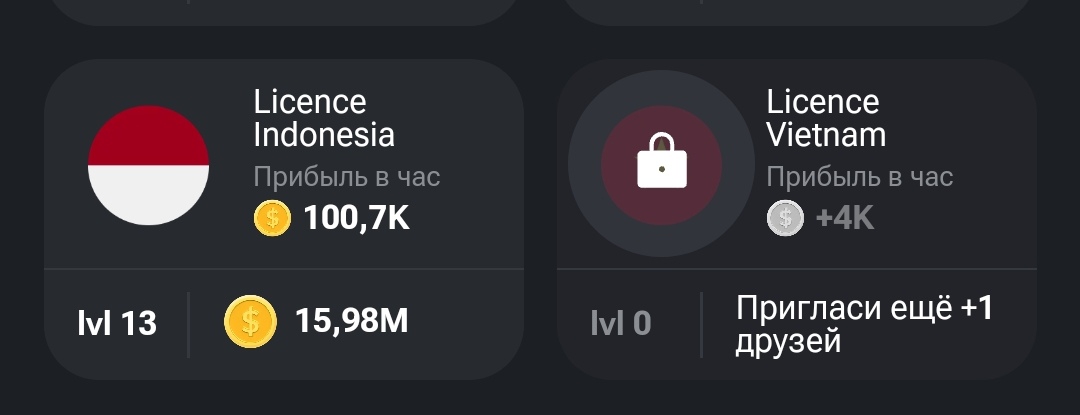
Task: Click the +4K hourly profit value
Action: coord(845,219)
